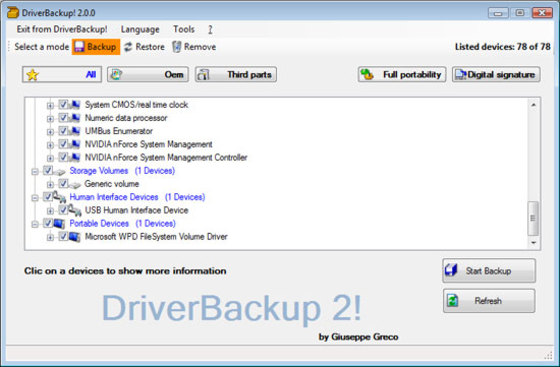Viewport: 560px width, 367px height.
Task: Click the green Refresh icon
Action: (452, 301)
